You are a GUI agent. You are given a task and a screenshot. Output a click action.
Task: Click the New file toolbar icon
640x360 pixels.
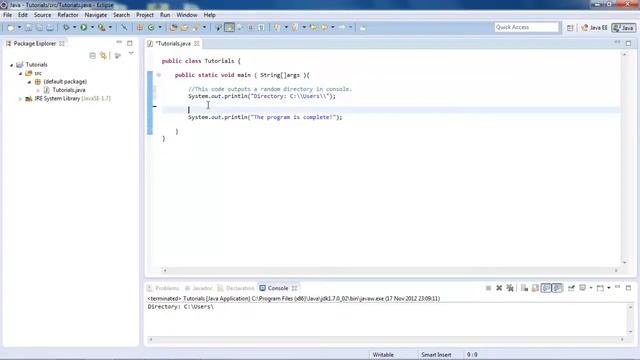click(x=11, y=27)
